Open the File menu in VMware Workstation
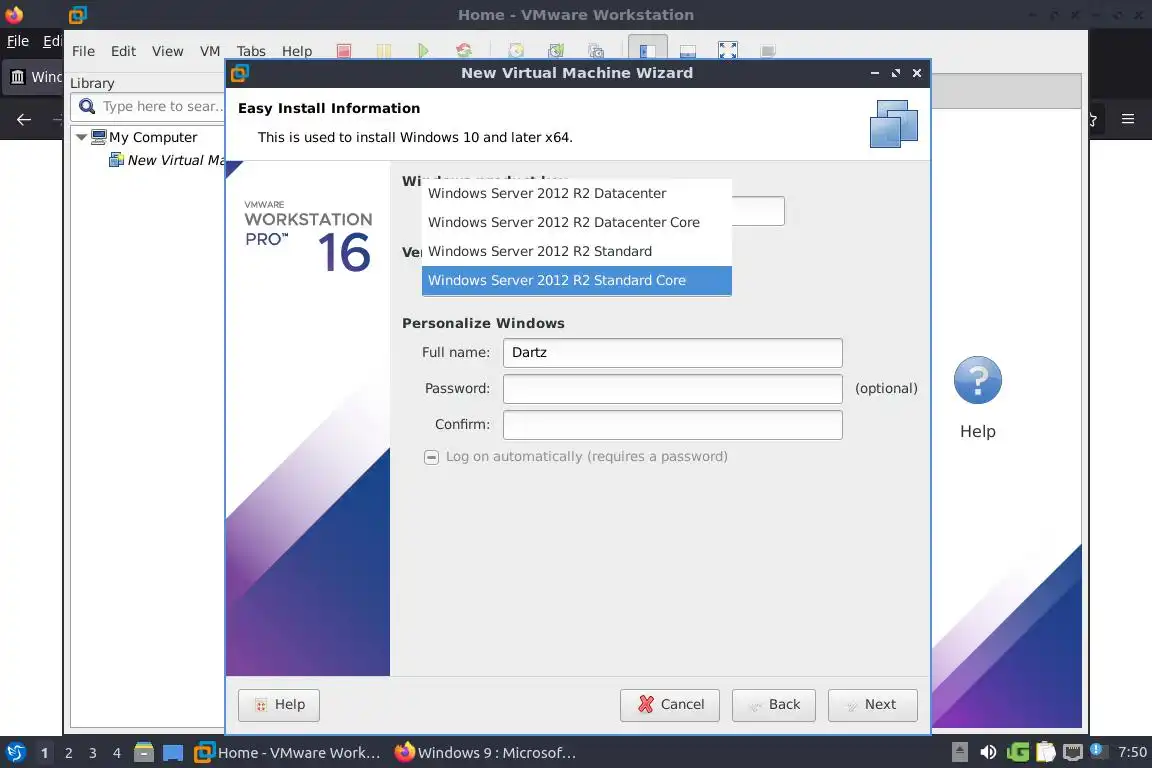Viewport: 1152px width, 768px height. coord(83,51)
